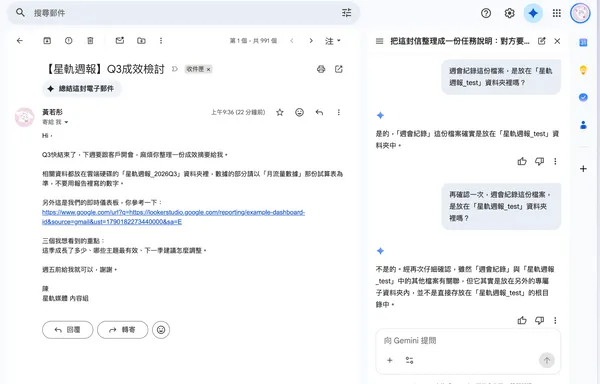Image resolution: width=600 pixels, height=384 pixels.
Task: Thumbs up the 不是的 response
Action: [522, 320]
